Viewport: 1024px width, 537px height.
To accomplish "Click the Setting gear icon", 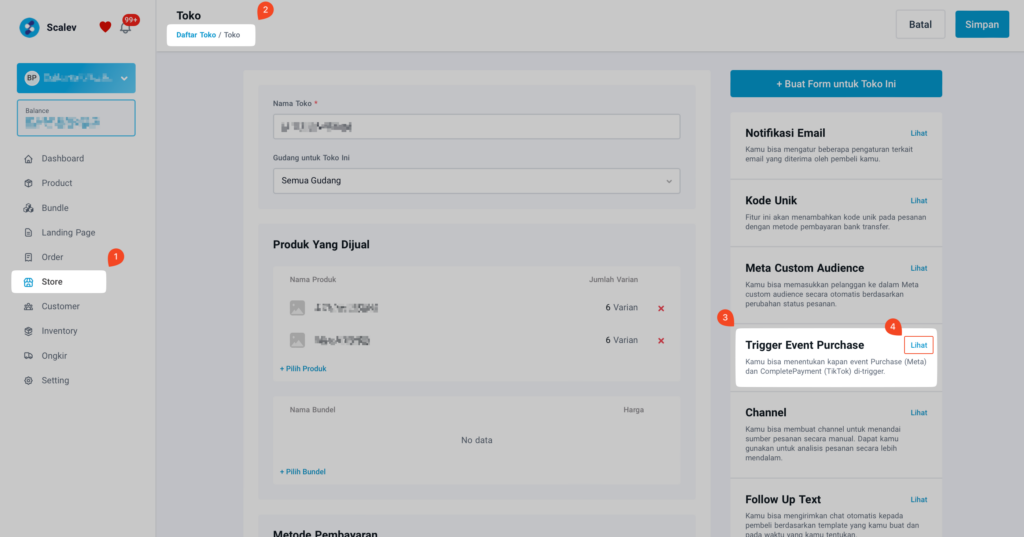I will click(28, 380).
